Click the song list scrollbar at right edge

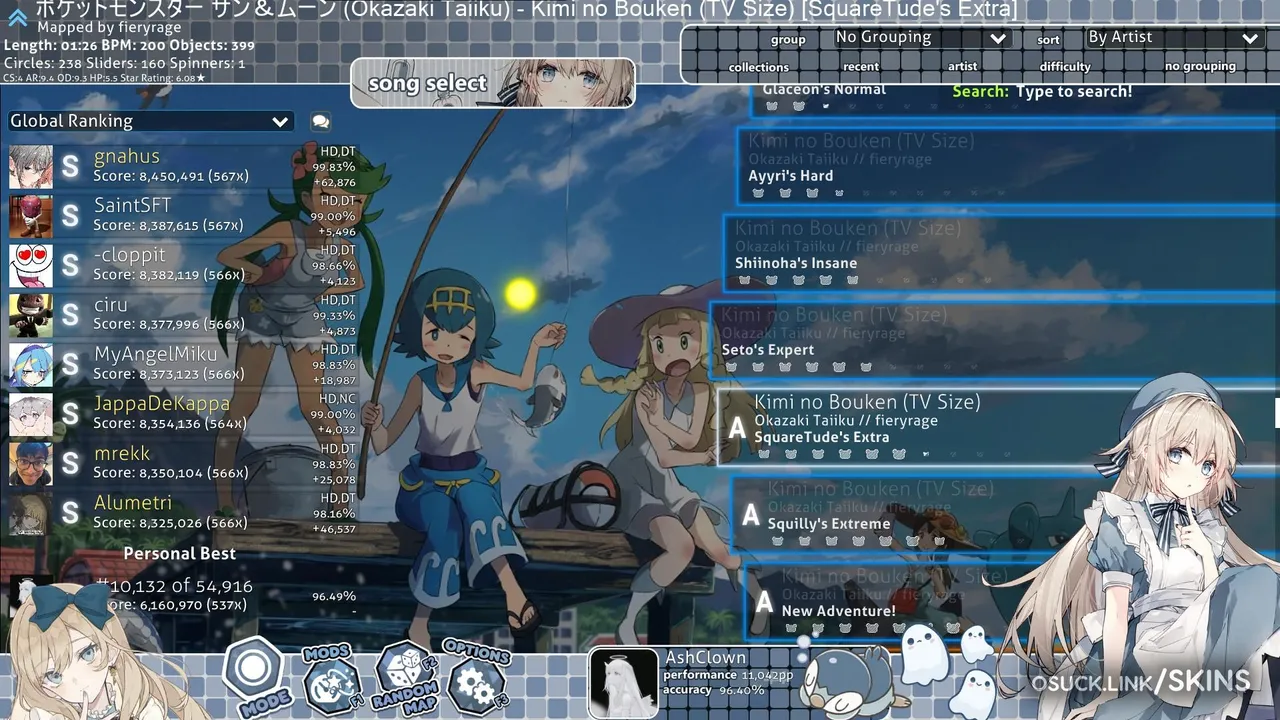pos(1277,412)
